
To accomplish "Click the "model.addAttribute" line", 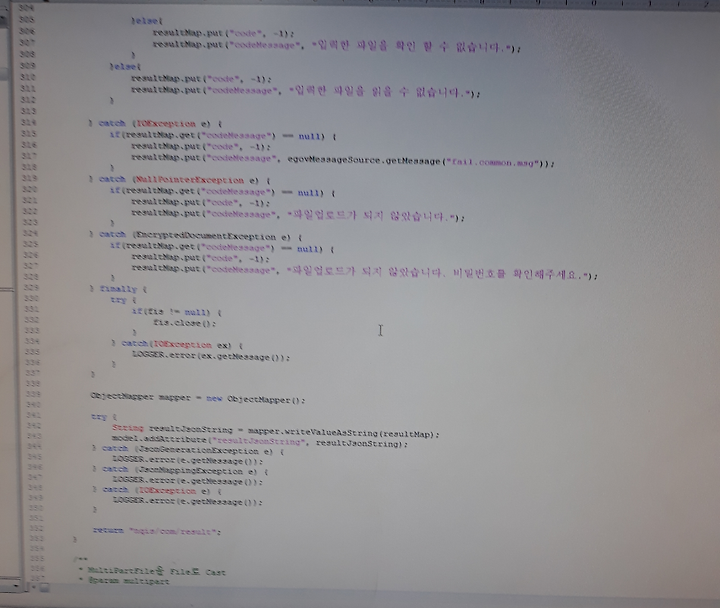I will click(259, 441).
